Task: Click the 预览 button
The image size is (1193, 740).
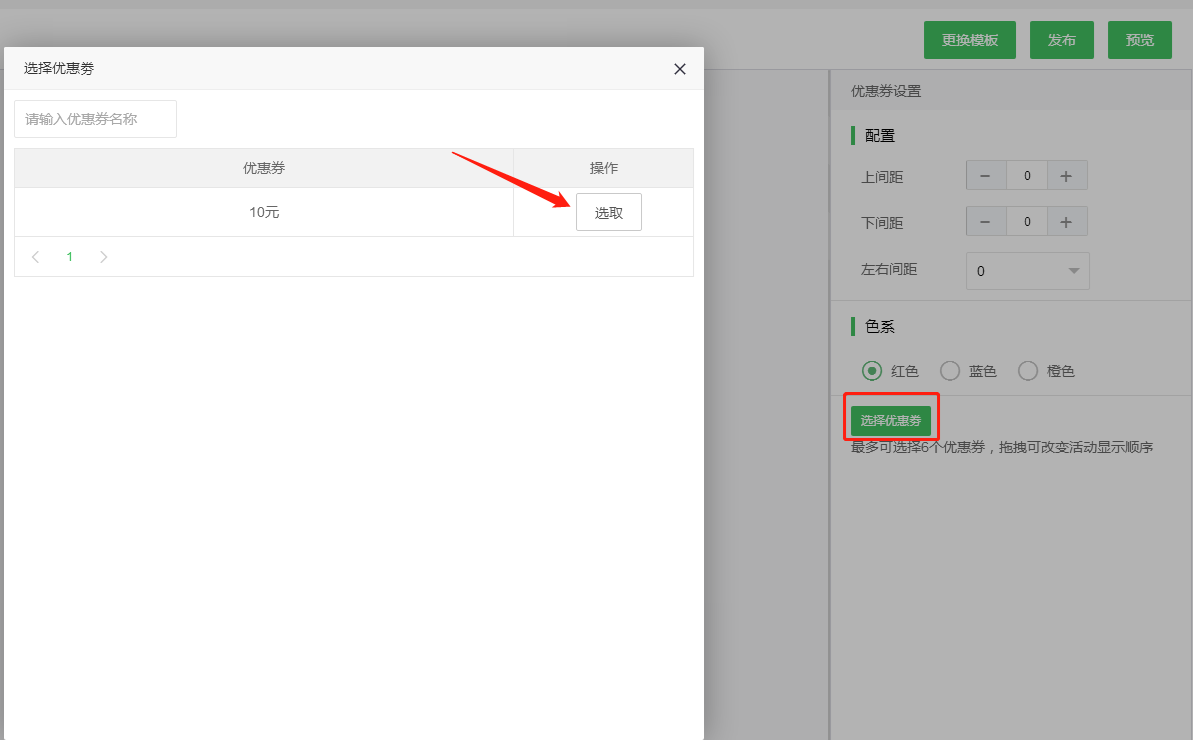Action: click(x=1139, y=40)
